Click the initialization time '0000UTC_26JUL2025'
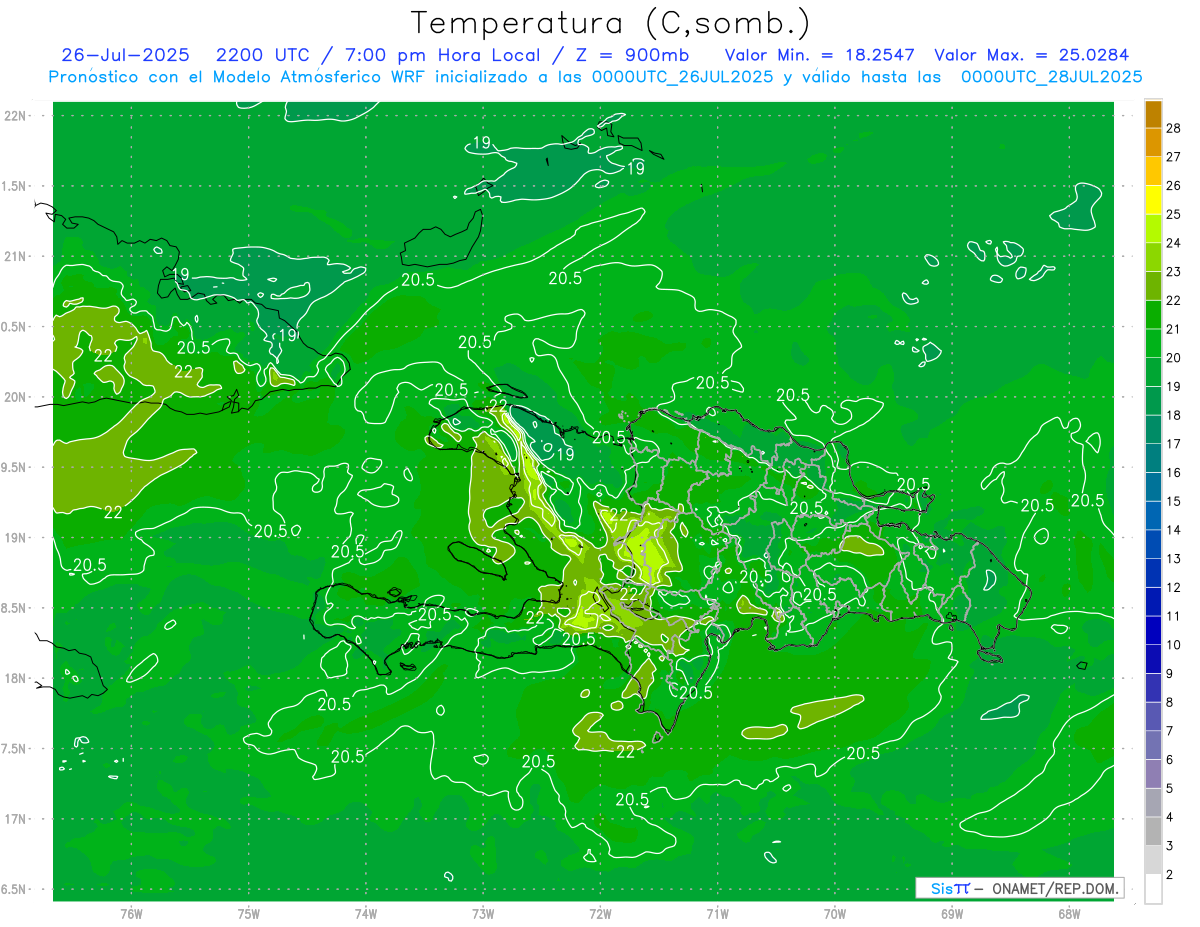Viewport: 1200px width, 927px height. [x=683, y=77]
